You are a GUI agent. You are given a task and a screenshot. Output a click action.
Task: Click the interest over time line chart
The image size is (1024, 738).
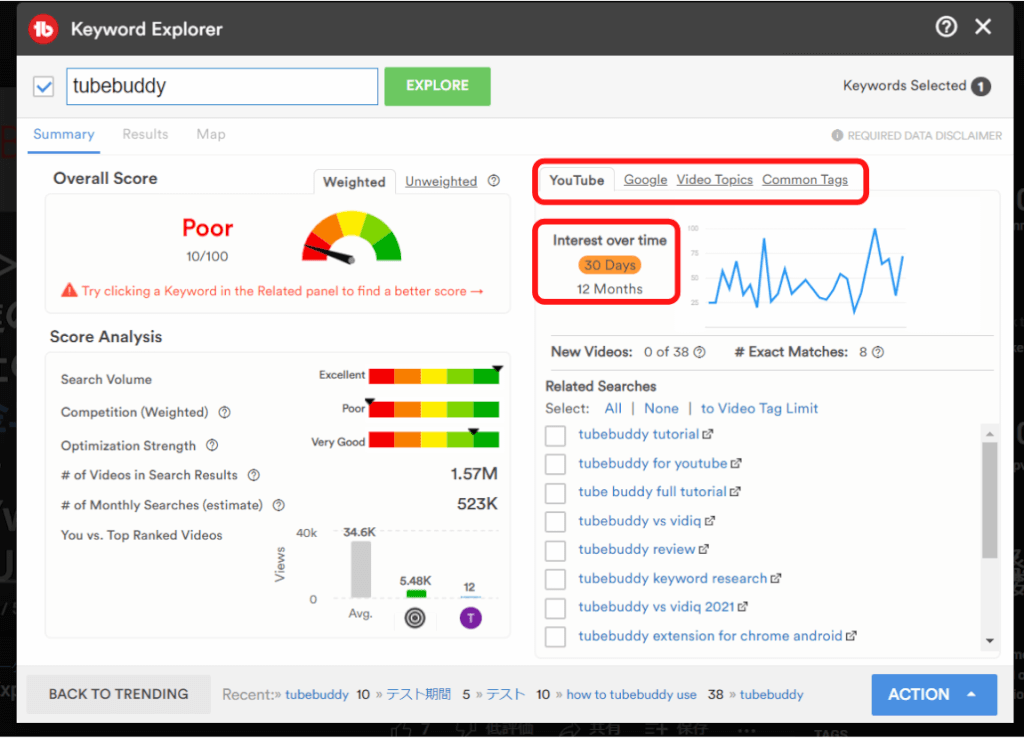pyautogui.click(x=806, y=270)
